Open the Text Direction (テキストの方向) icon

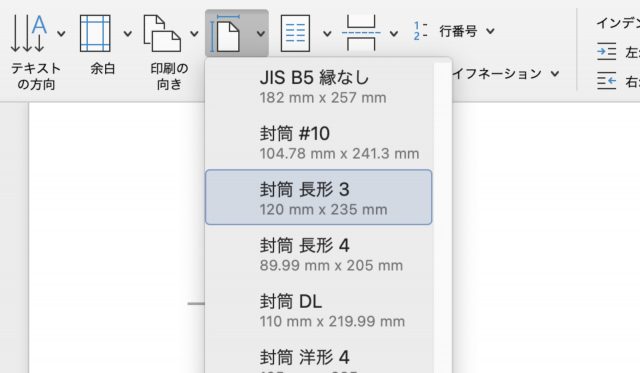click(x=29, y=33)
